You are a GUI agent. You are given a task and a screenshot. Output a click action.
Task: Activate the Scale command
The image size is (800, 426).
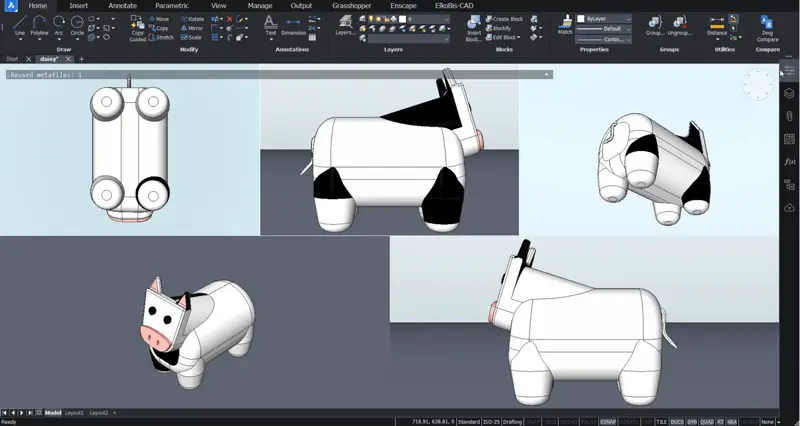[191, 37]
